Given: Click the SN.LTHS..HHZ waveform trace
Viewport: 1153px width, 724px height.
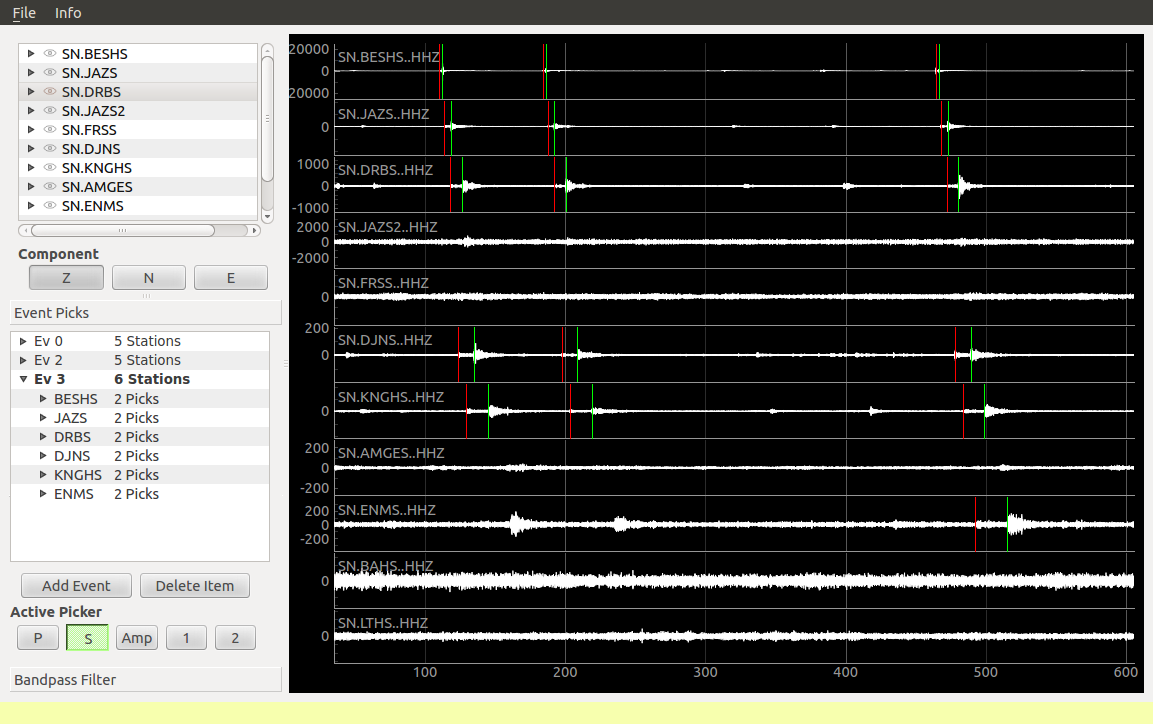Looking at the screenshot, I should tap(734, 637).
